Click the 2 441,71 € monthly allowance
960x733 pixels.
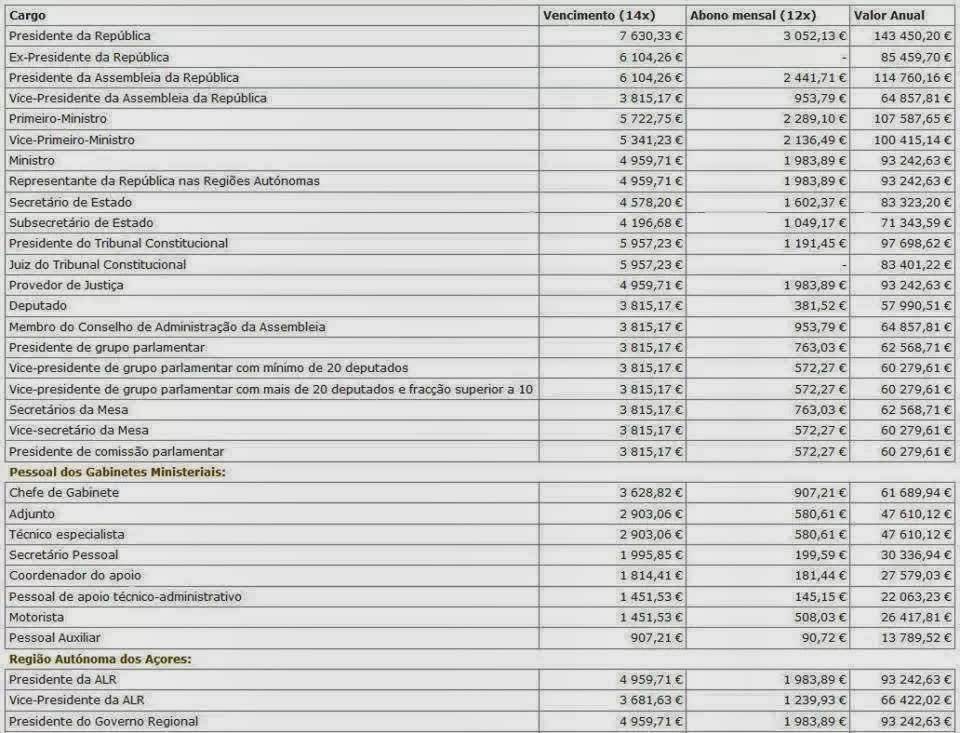coord(815,78)
